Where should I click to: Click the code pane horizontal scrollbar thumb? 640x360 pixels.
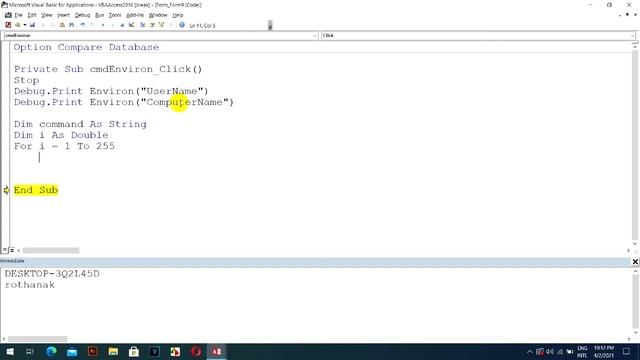pyautogui.click(x=51, y=250)
